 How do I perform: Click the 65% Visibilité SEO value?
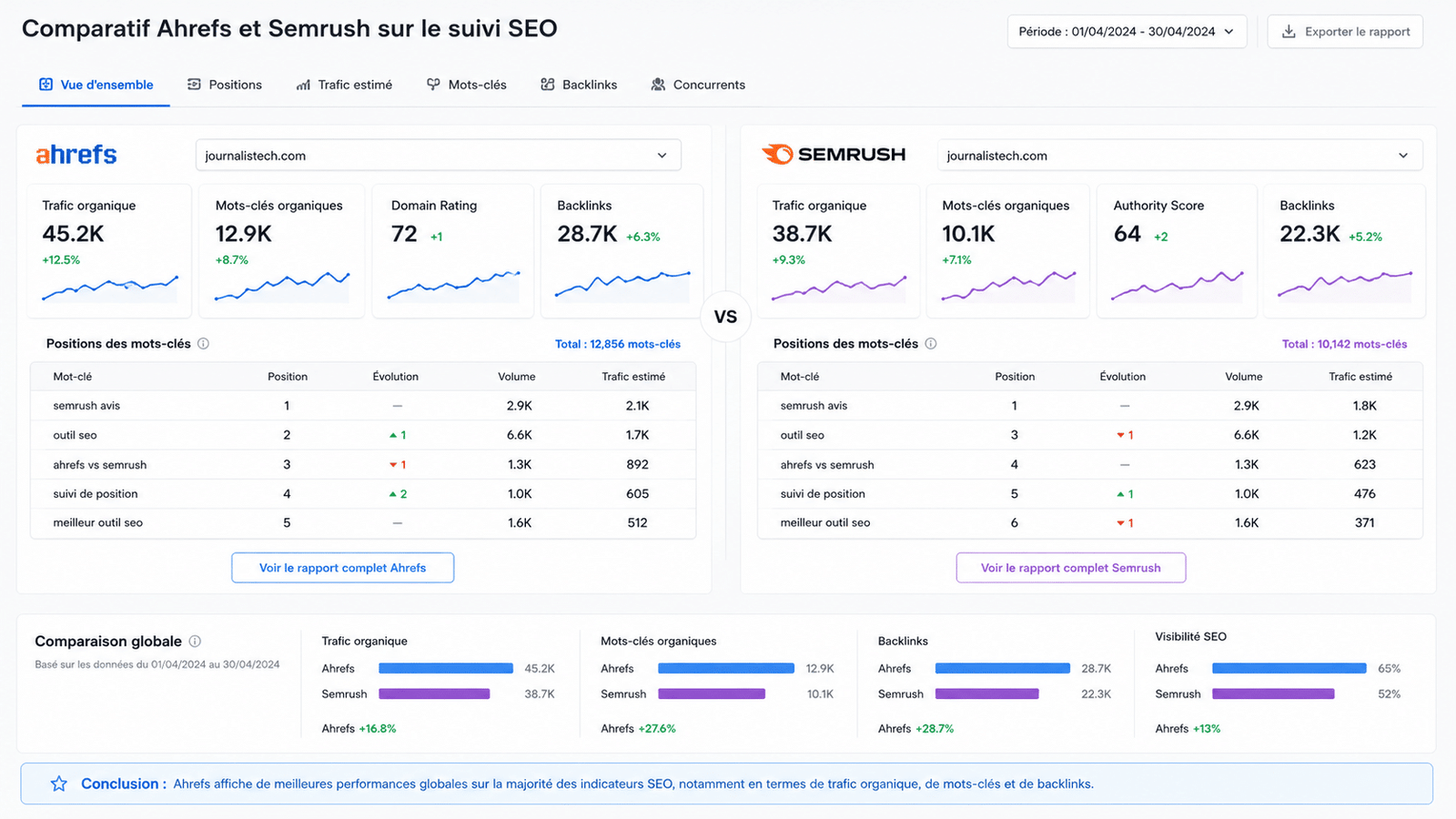[x=1389, y=669]
